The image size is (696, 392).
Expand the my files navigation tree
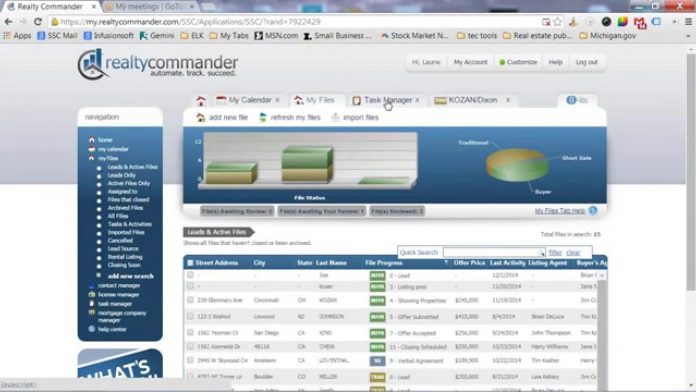pos(91,158)
